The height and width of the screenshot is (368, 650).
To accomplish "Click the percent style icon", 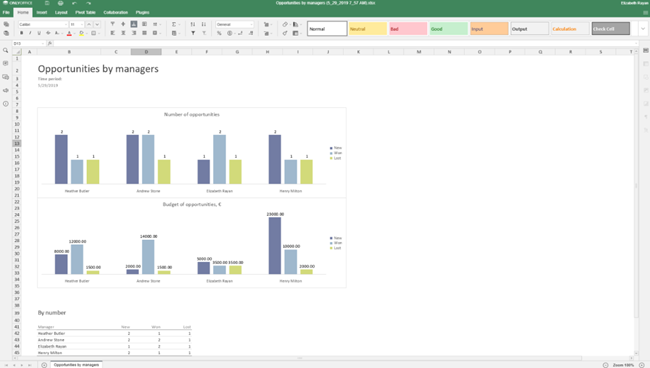I will [x=219, y=33].
